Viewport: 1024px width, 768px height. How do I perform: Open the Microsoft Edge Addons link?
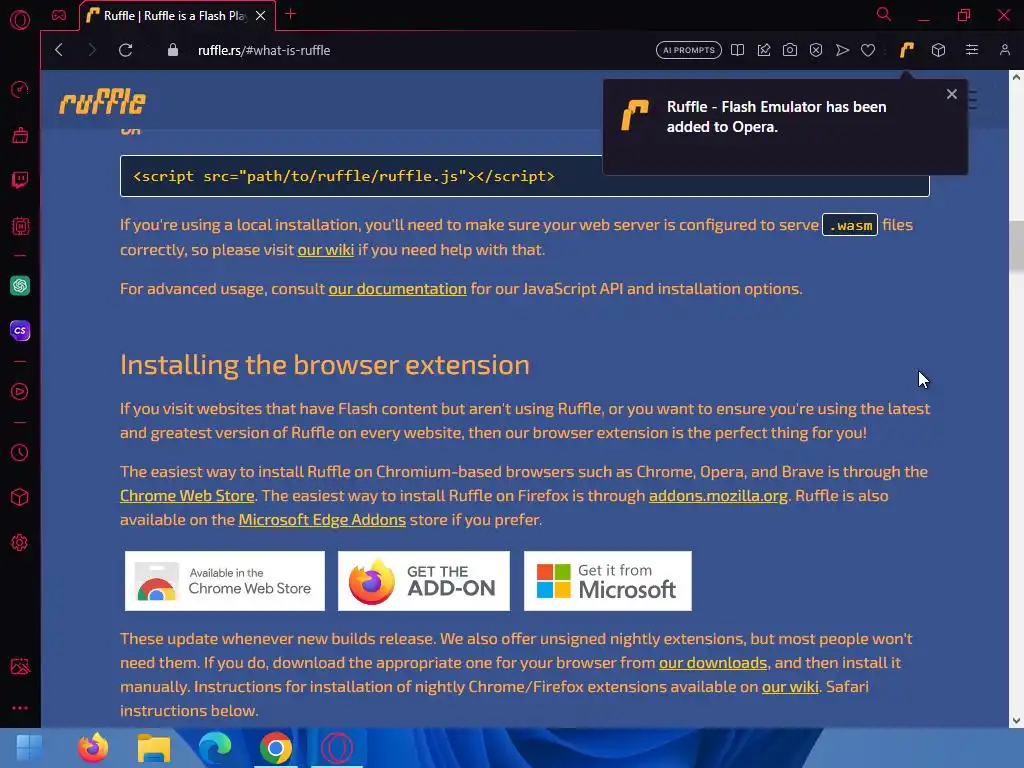pyautogui.click(x=322, y=520)
